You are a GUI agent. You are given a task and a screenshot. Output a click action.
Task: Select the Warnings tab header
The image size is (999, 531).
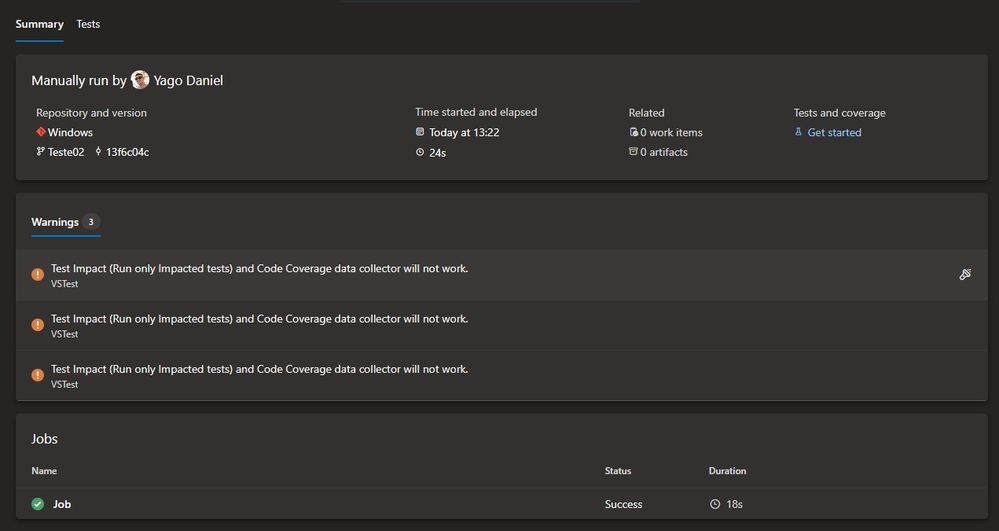coord(55,222)
